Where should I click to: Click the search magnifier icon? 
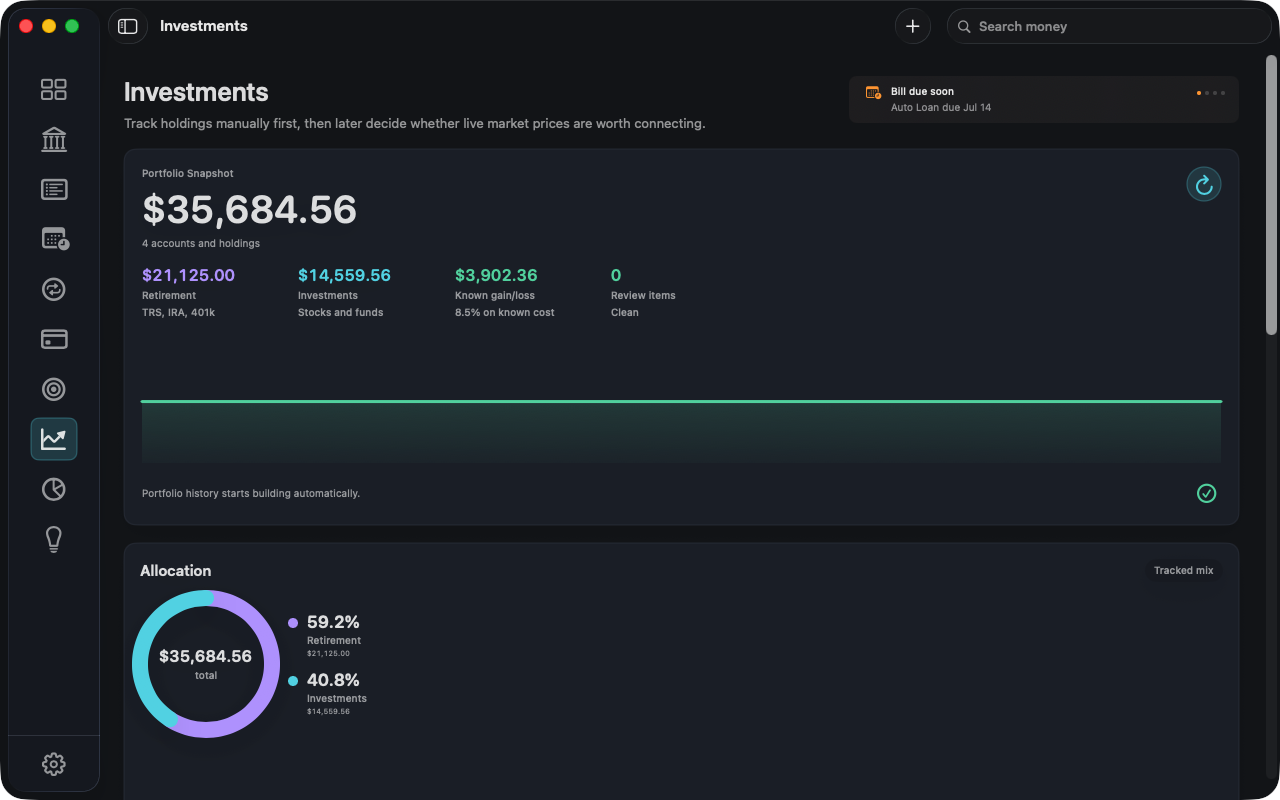coord(964,27)
